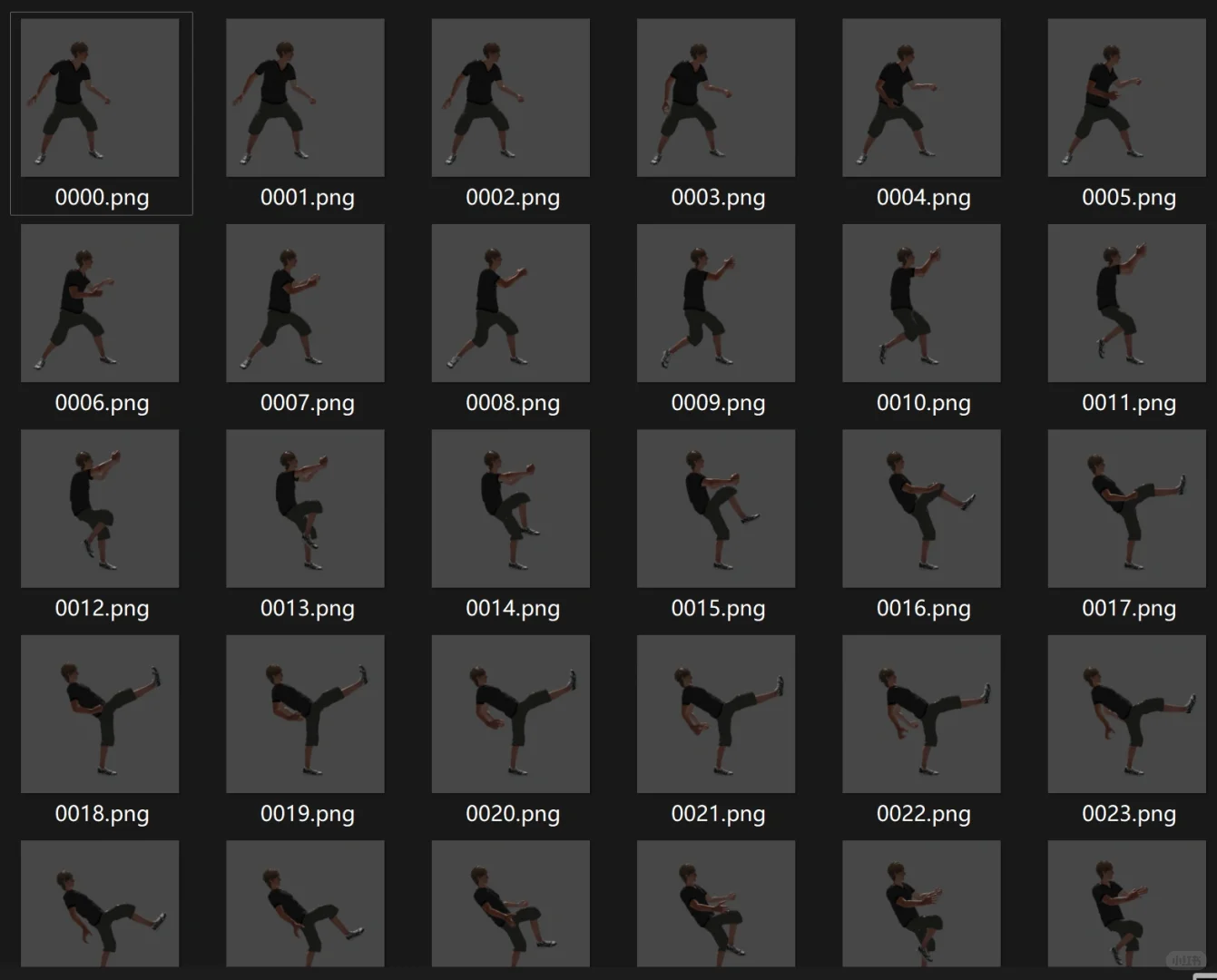Choose the "0021.png" file label

[x=718, y=814]
